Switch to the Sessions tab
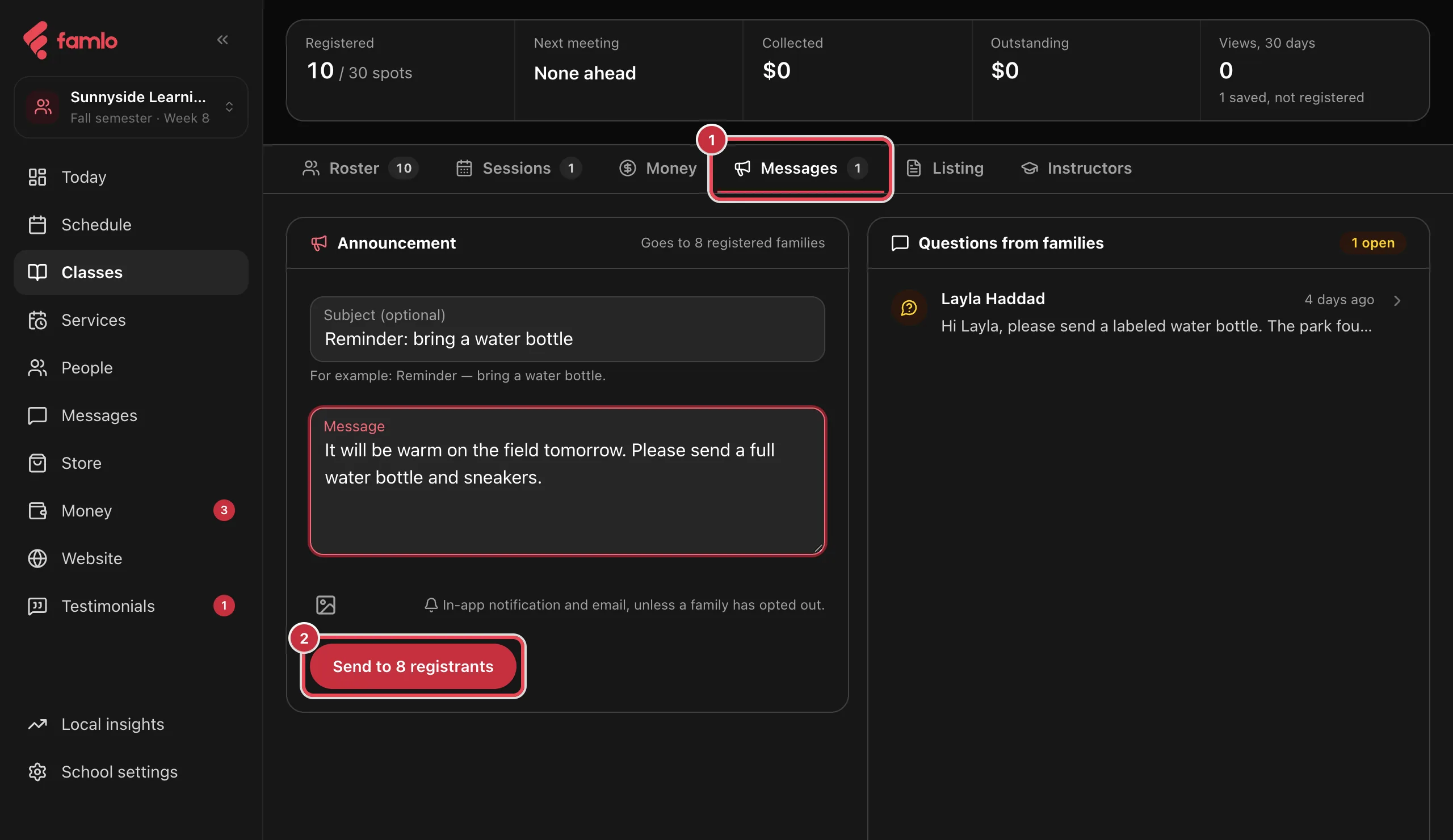 [519, 169]
